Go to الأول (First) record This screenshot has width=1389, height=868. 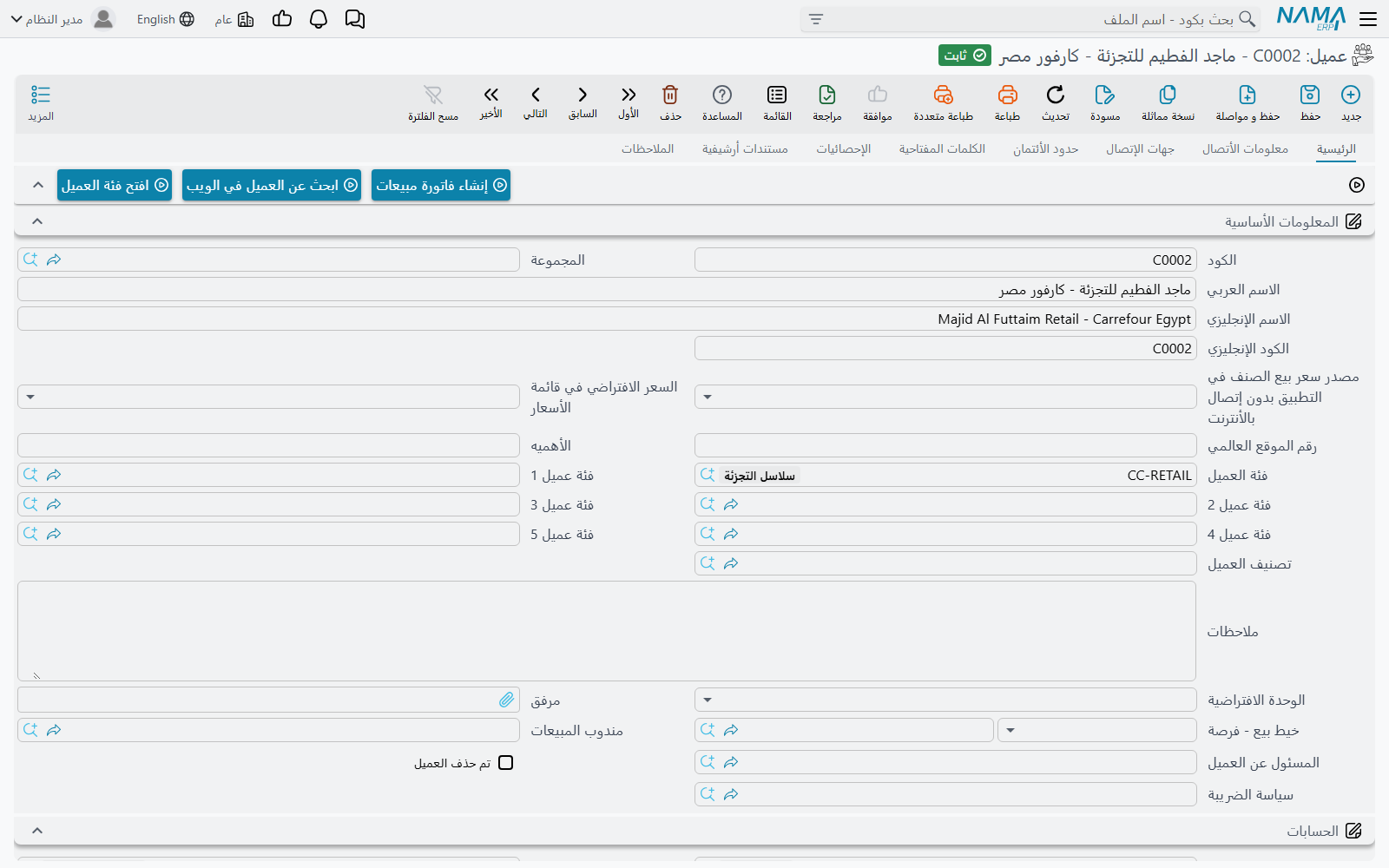[629, 95]
